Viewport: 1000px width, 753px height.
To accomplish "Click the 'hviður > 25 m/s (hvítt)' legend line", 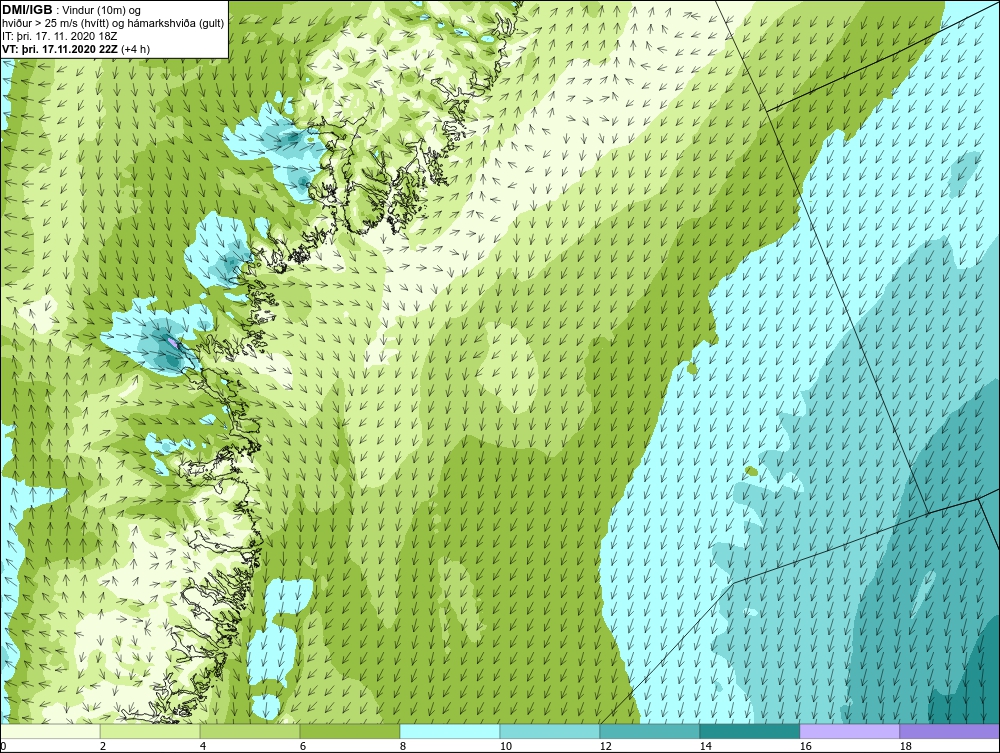I will [x=113, y=24].
